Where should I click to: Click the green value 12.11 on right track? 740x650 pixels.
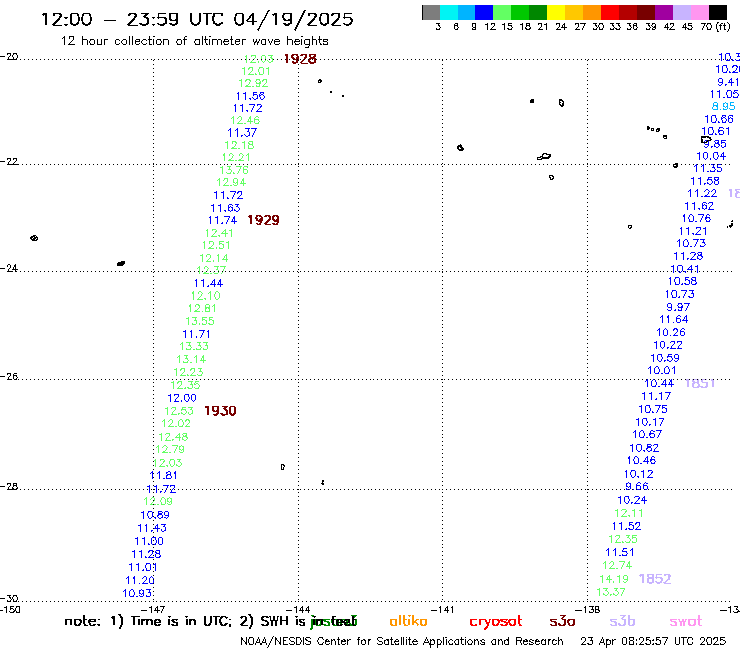pyautogui.click(x=629, y=513)
